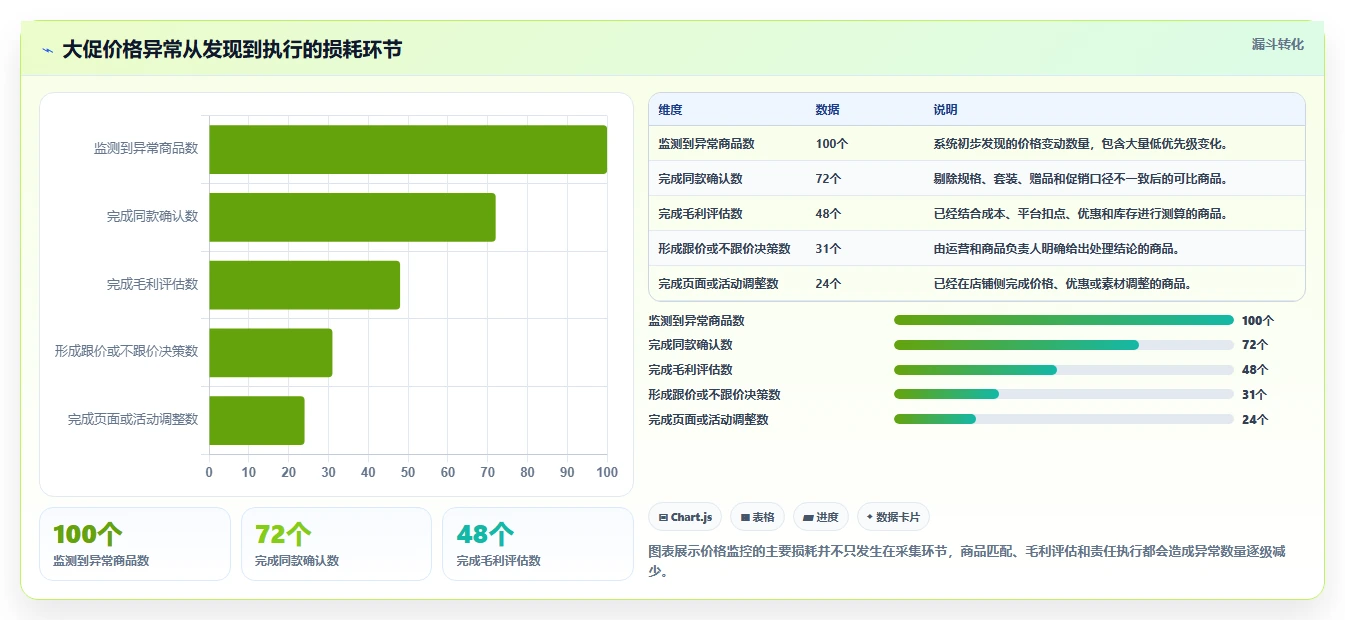Click the chart y-axis label 形成跟价或不跟价决策数

pyautogui.click(x=127, y=351)
